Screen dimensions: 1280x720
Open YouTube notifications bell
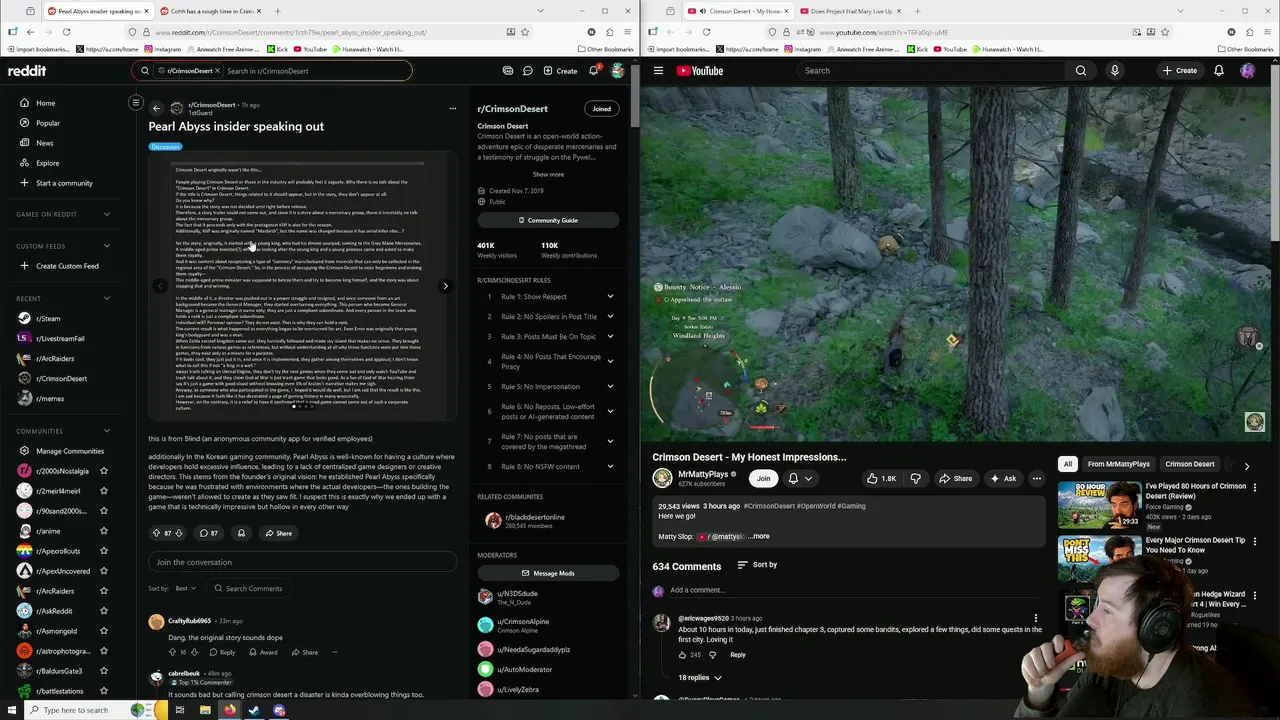1218,71
